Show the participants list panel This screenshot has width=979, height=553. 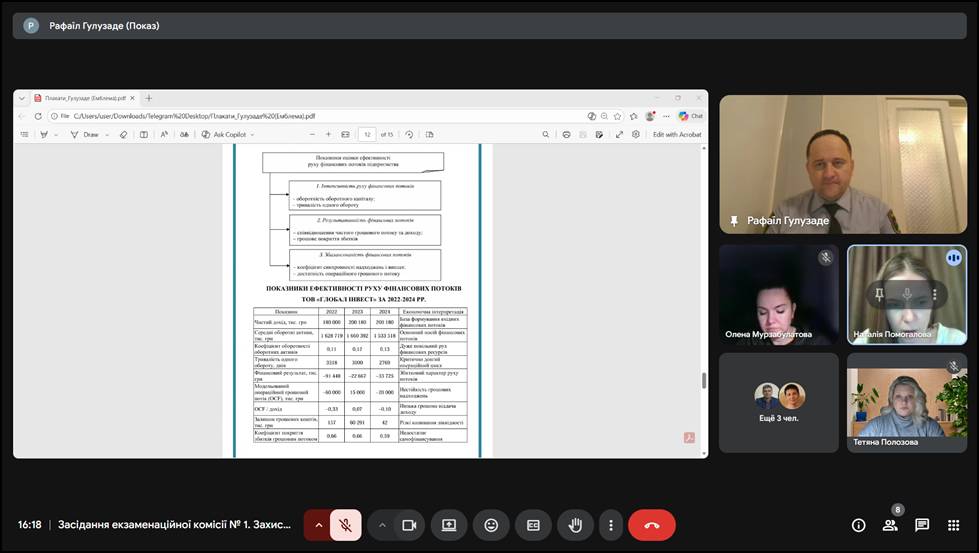(x=890, y=525)
